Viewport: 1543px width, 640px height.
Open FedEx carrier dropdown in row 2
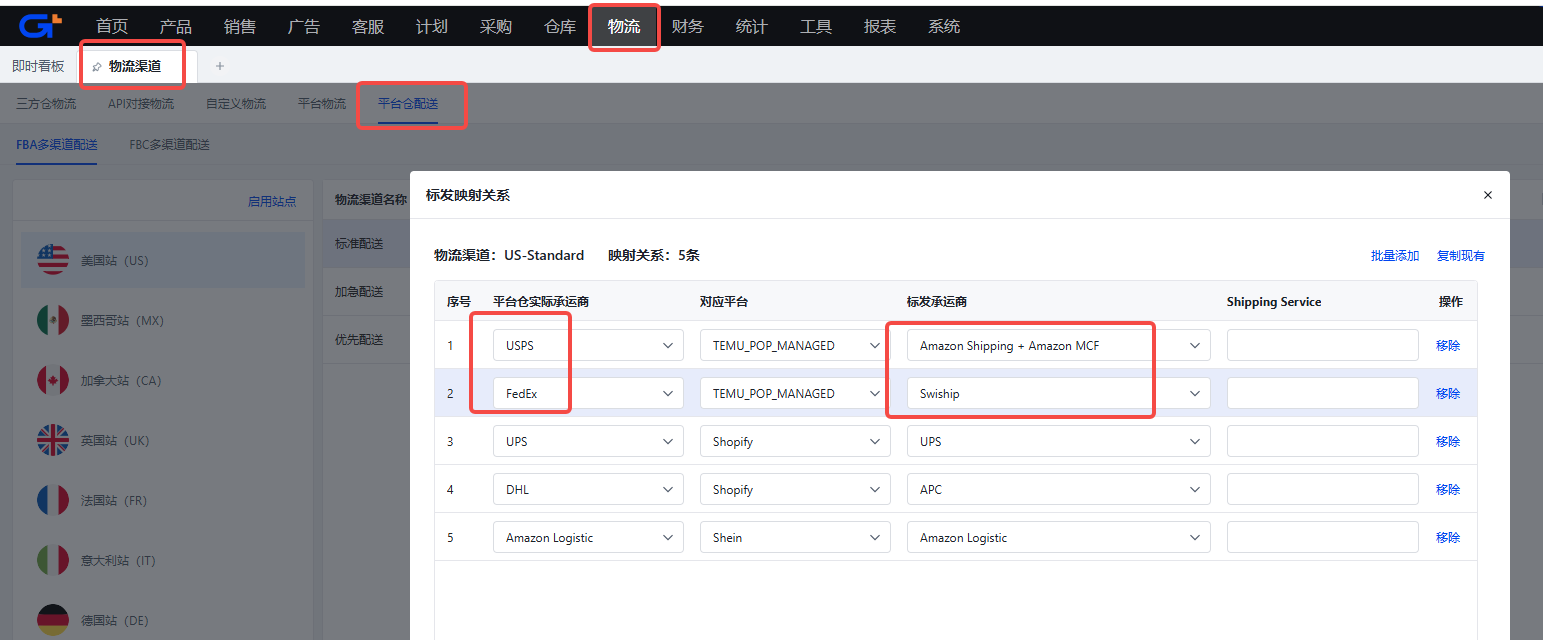(x=588, y=393)
